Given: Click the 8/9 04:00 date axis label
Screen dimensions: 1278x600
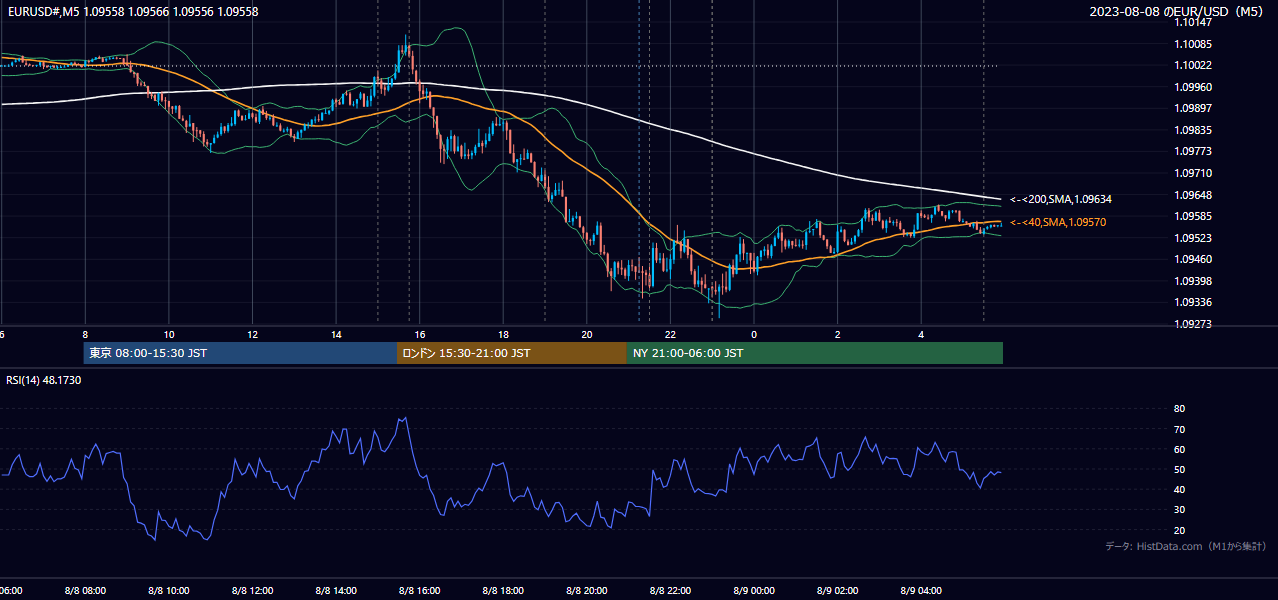Looking at the screenshot, I should pyautogui.click(x=921, y=591).
